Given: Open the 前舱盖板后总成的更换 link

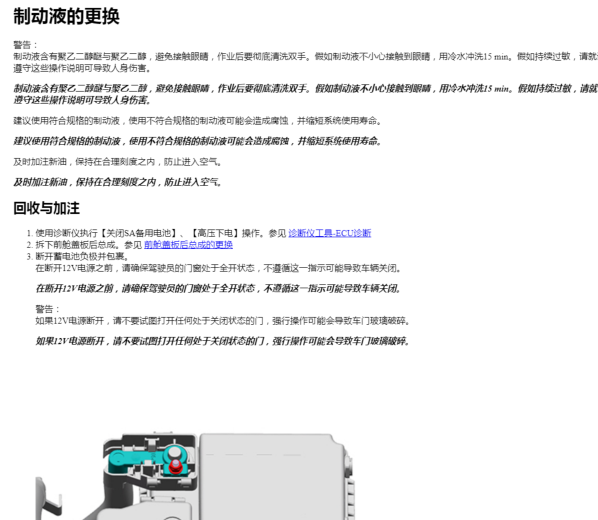Looking at the screenshot, I should [x=188, y=245].
